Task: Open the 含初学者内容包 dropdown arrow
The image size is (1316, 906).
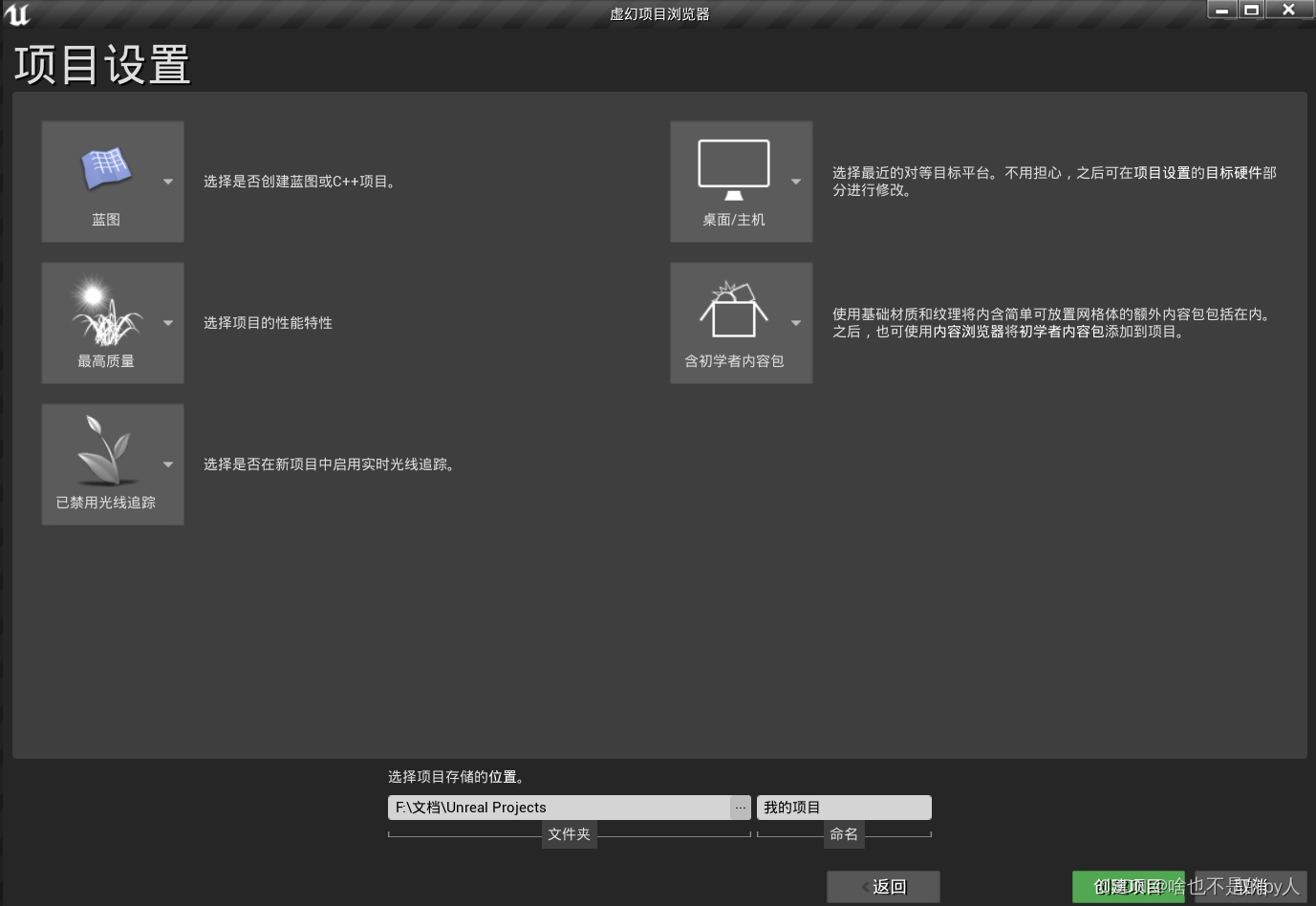Action: click(x=796, y=323)
